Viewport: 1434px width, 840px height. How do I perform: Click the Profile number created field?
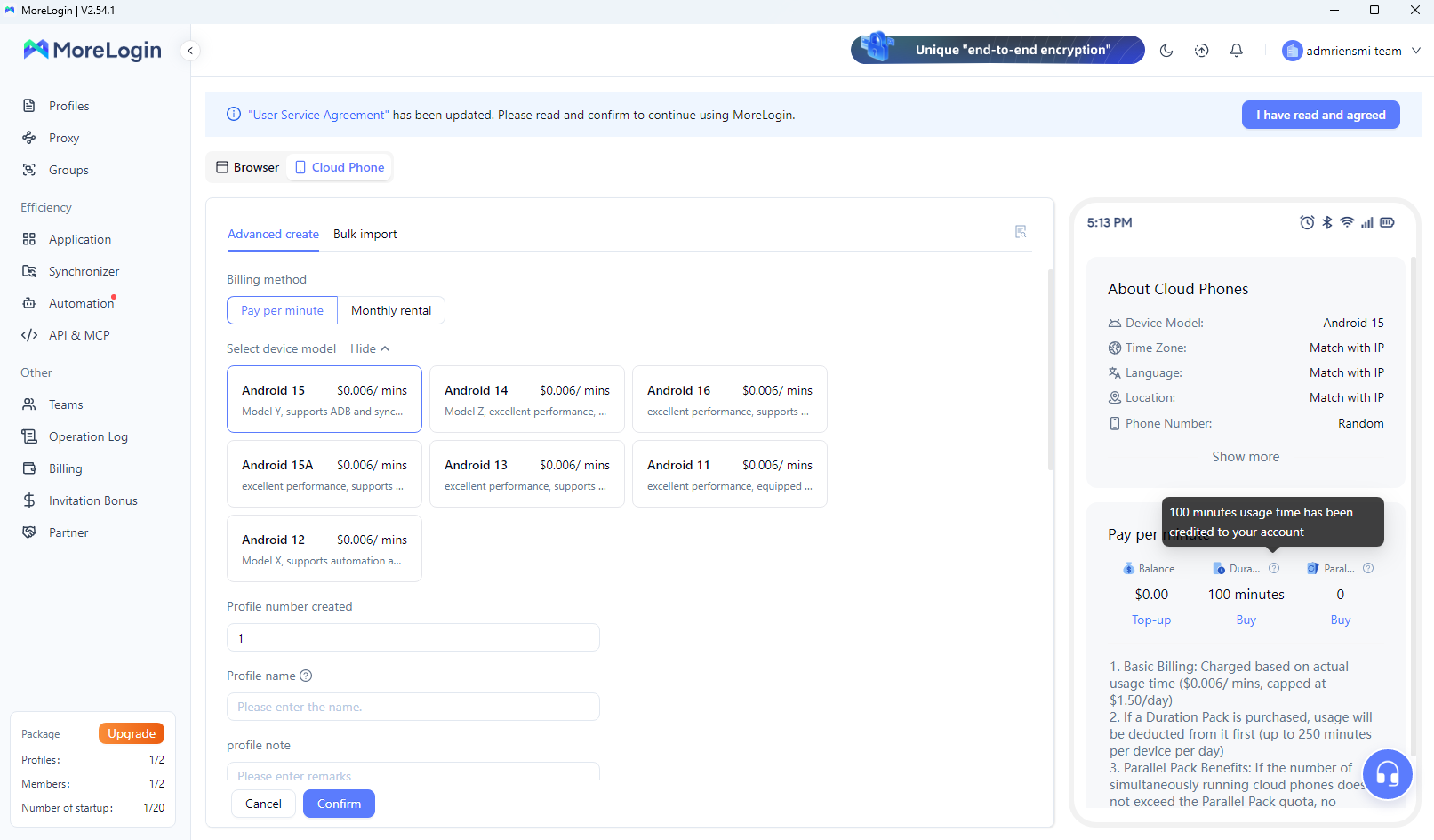[413, 637]
